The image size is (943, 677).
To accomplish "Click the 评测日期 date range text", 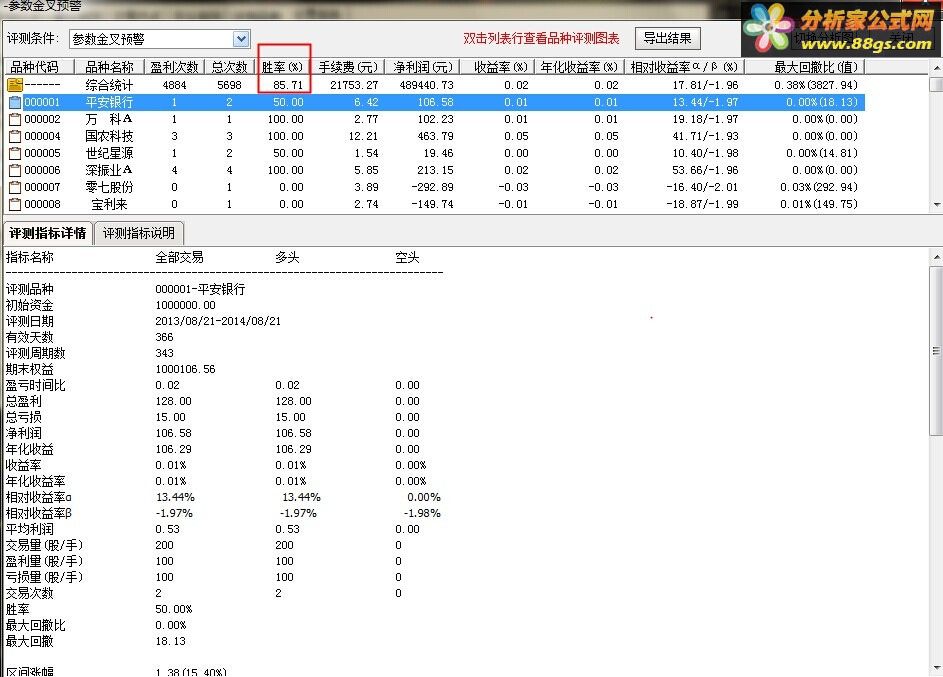I will coord(218,321).
